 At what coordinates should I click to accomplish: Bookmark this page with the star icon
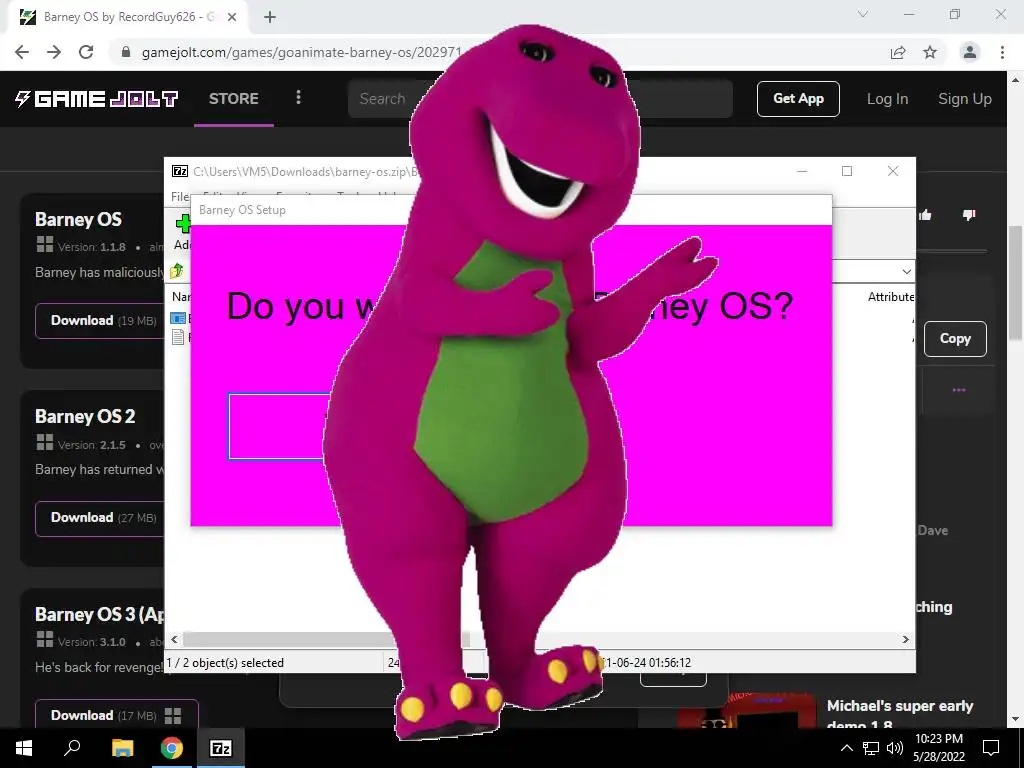[x=930, y=52]
